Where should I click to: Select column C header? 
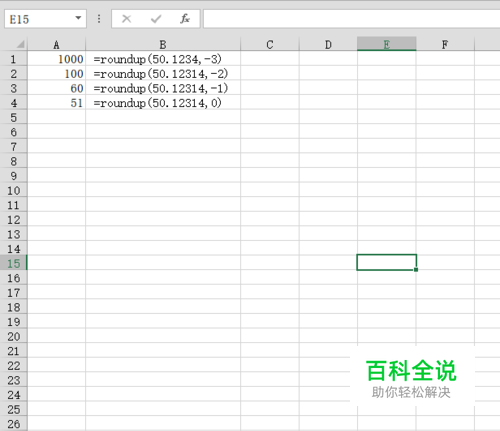[270, 44]
